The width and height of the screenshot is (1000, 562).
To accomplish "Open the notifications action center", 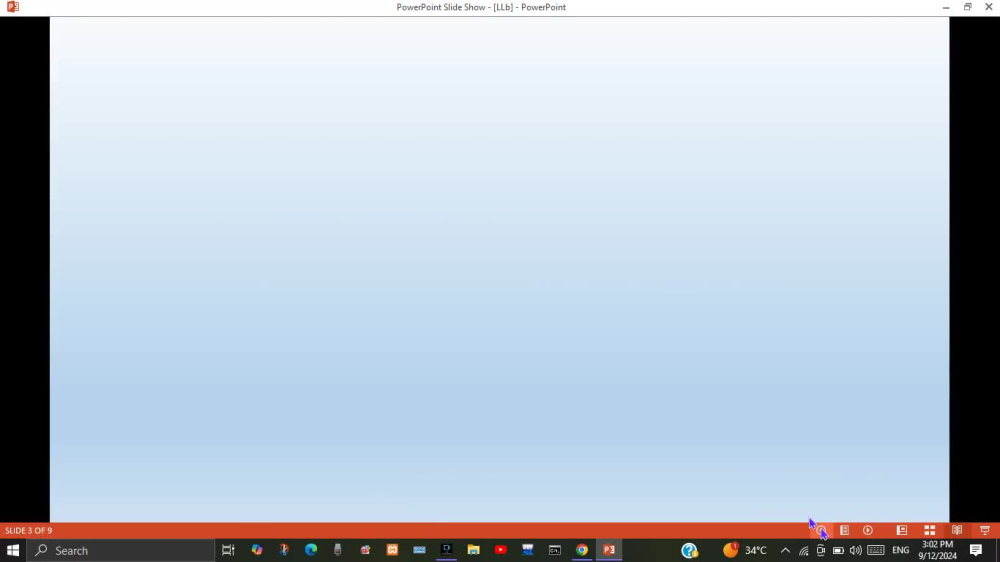I will pyautogui.click(x=976, y=550).
